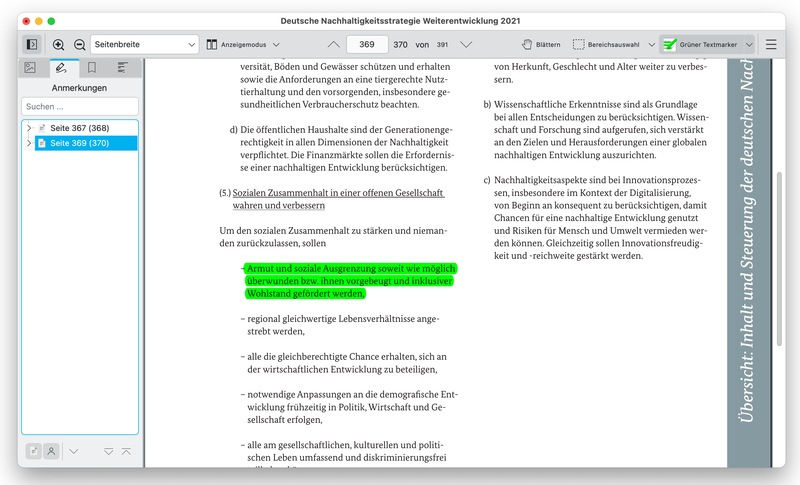
Task: Open the Anzeigemodus dropdown
Action: [243, 44]
